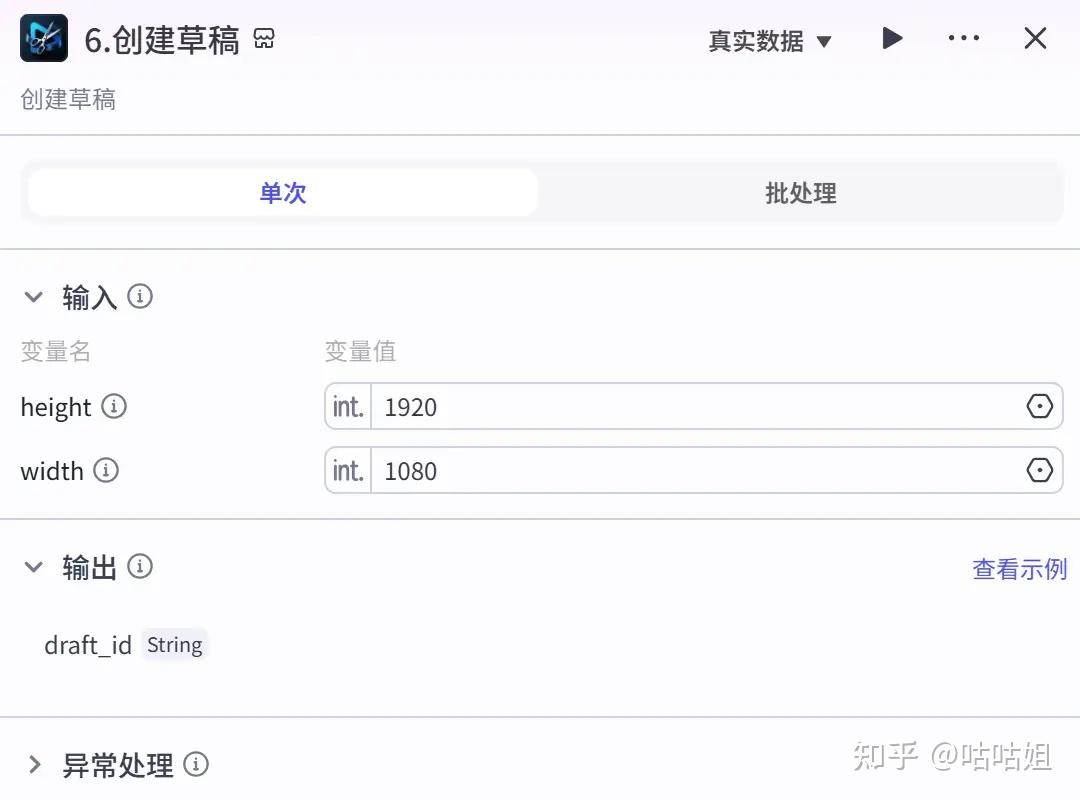Switch to the 批处理 tab
The image size is (1080, 800).
click(x=800, y=193)
